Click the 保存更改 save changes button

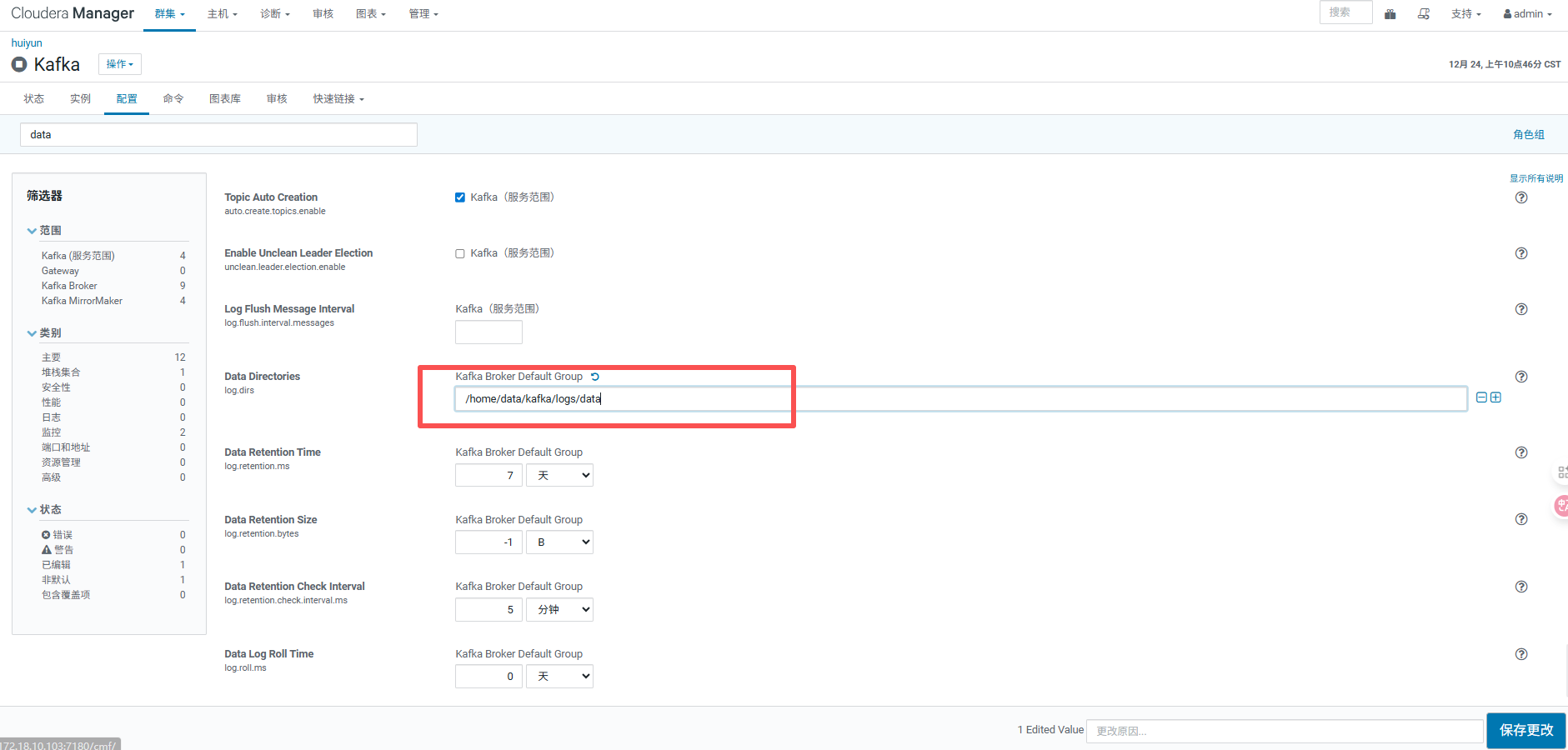(1526, 730)
